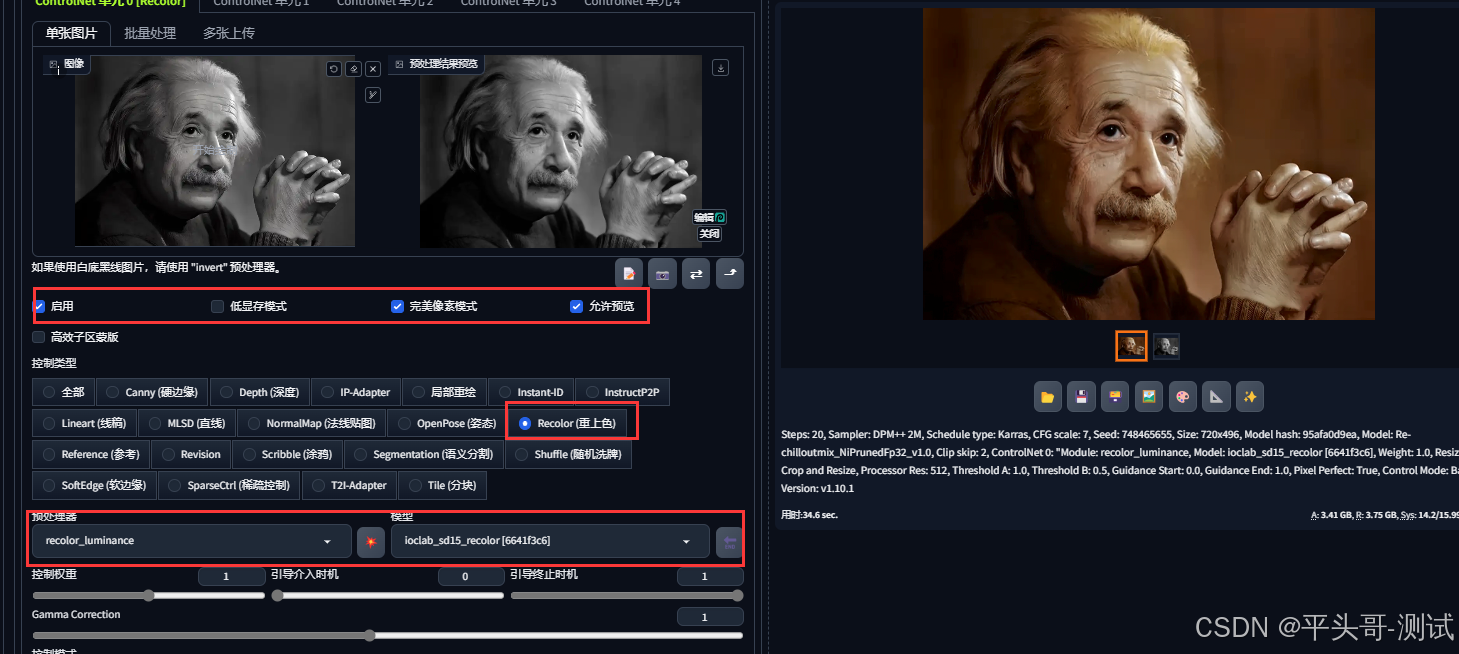The height and width of the screenshot is (654, 1459).
Task: Select the Lineart (线稿) control type
Action: pyautogui.click(x=84, y=423)
